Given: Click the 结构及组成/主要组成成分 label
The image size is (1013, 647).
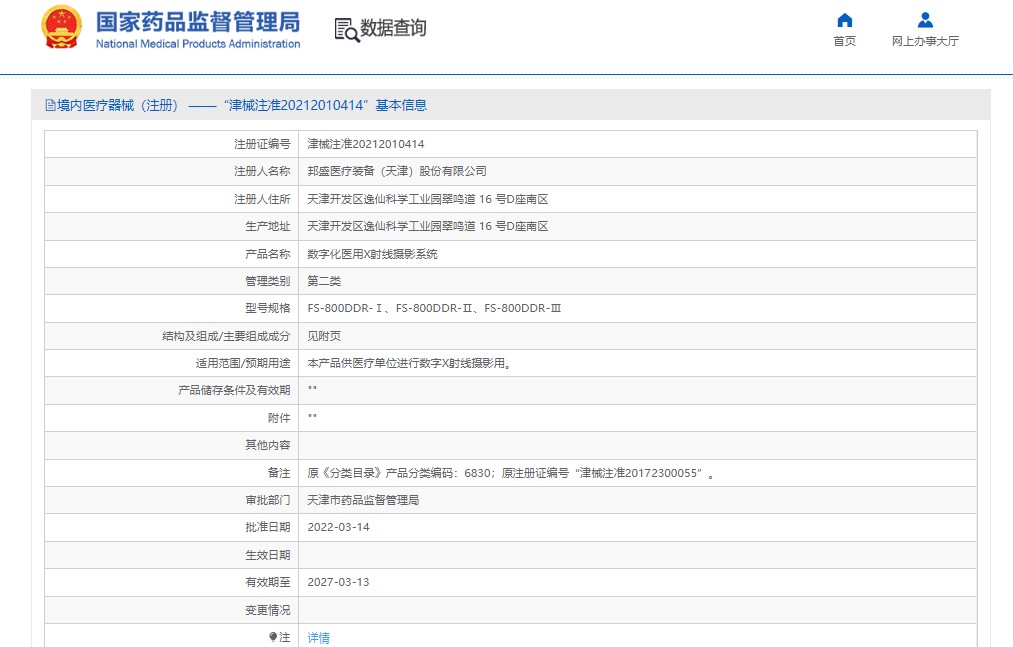Looking at the screenshot, I should click(x=226, y=336).
